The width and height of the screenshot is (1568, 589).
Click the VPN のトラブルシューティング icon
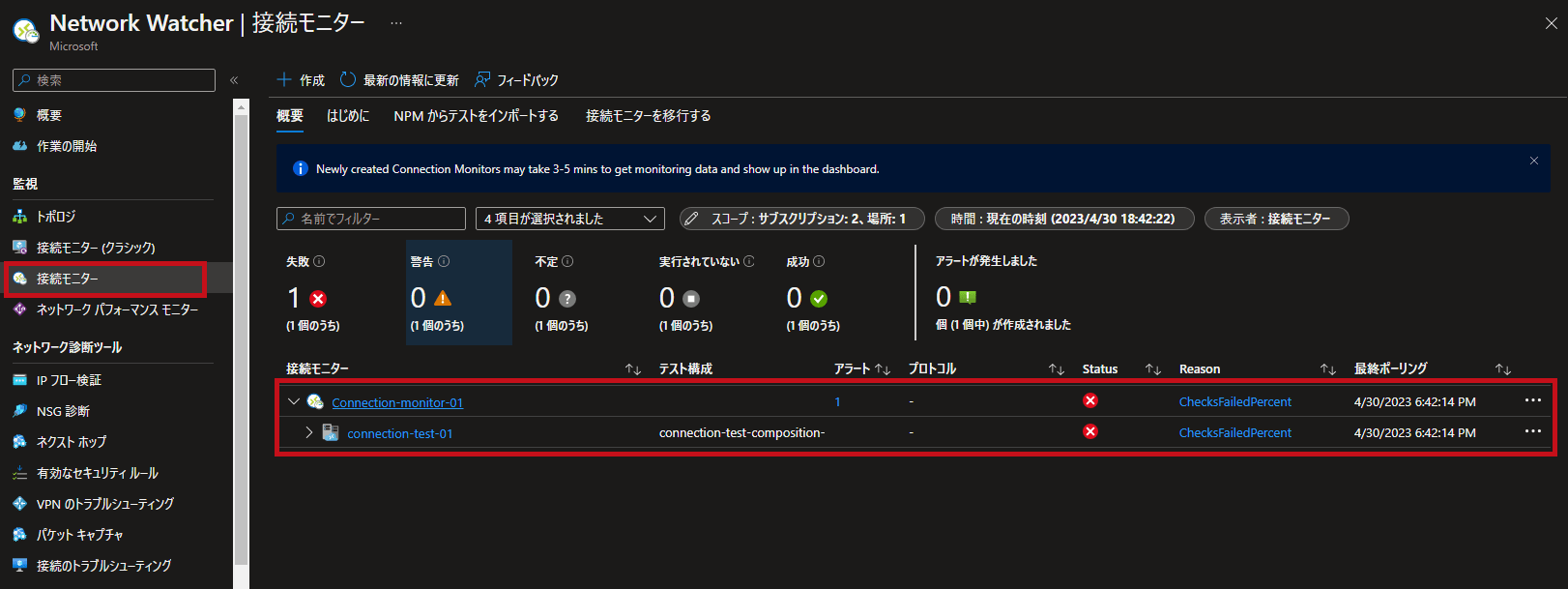20,504
